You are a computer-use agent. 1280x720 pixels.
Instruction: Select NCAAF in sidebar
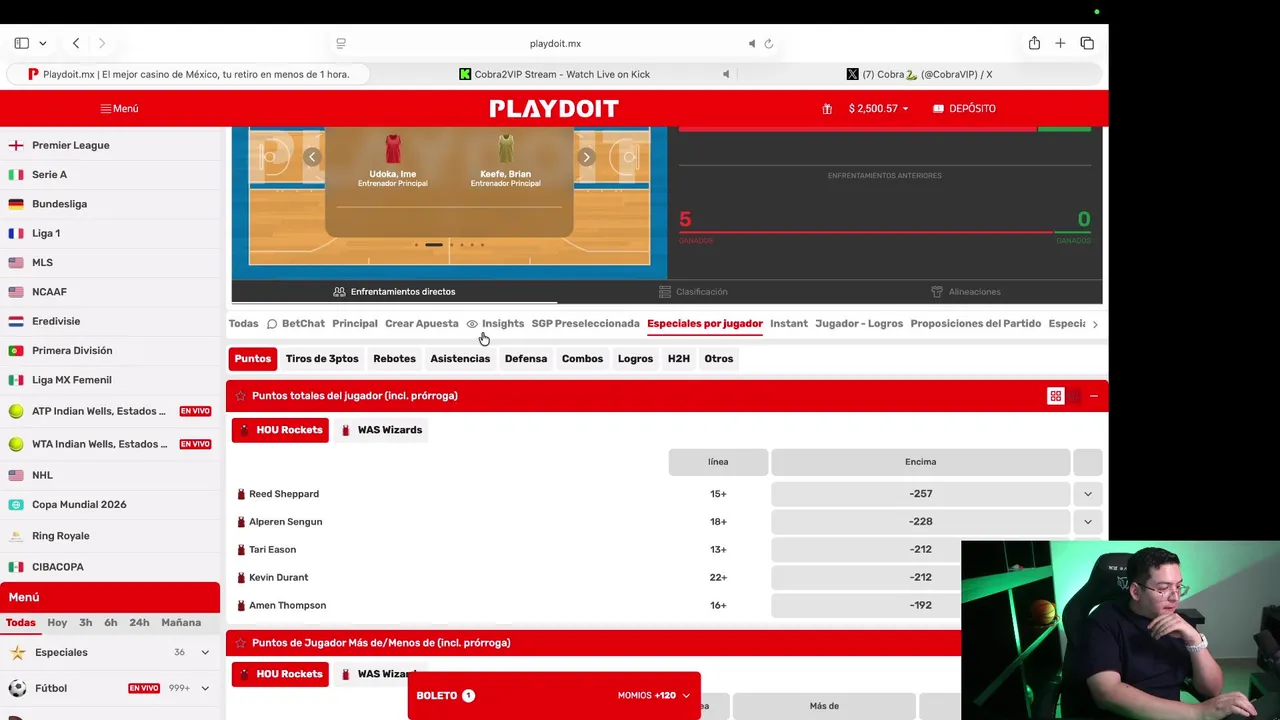110,292
